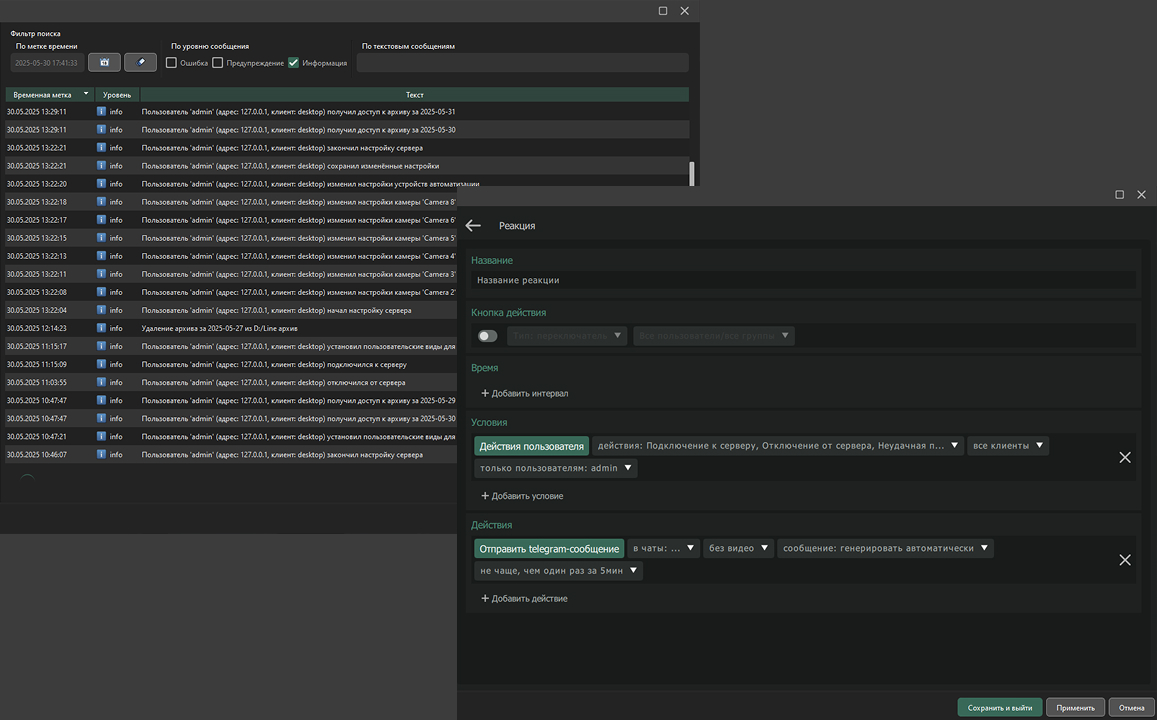Maximize the event log window

point(663,11)
